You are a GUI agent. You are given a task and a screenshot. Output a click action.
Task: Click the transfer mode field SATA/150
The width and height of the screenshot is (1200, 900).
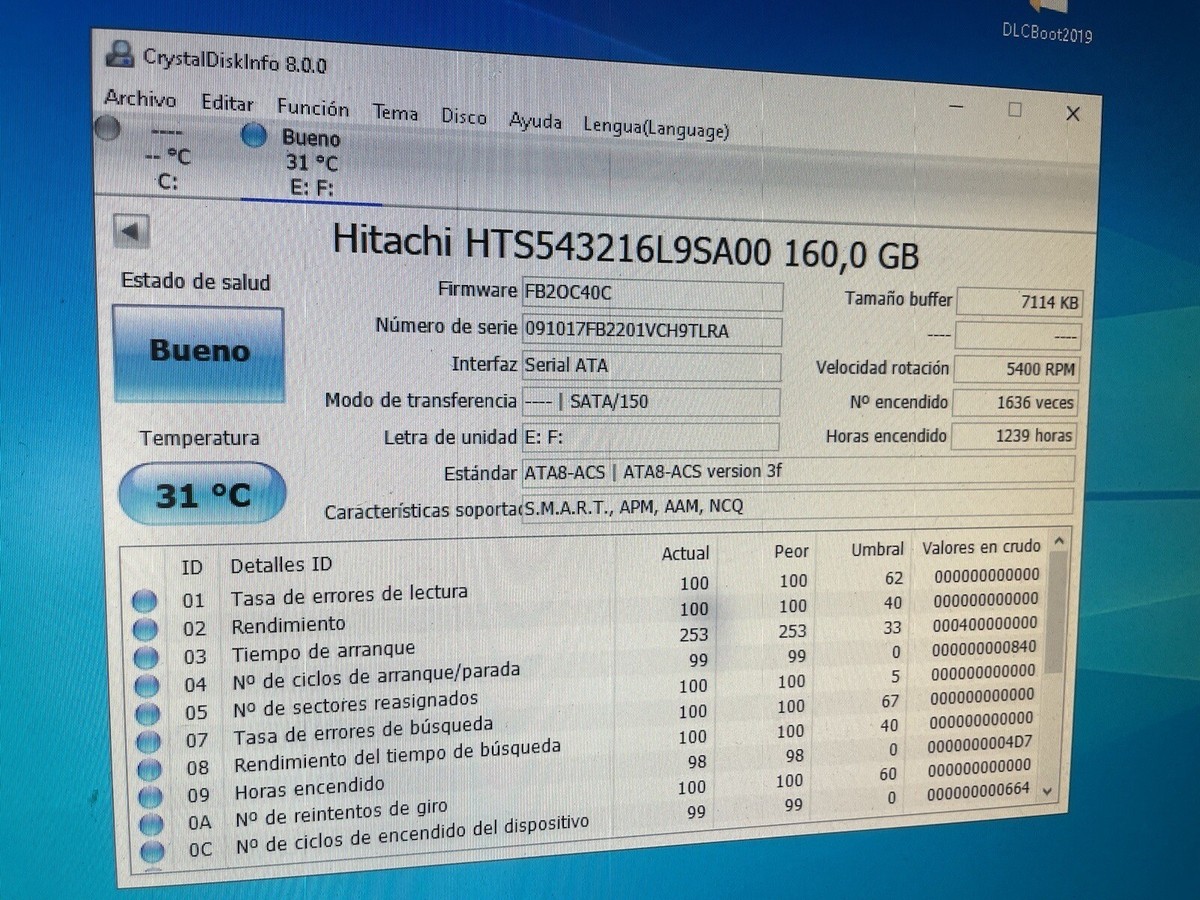point(651,401)
